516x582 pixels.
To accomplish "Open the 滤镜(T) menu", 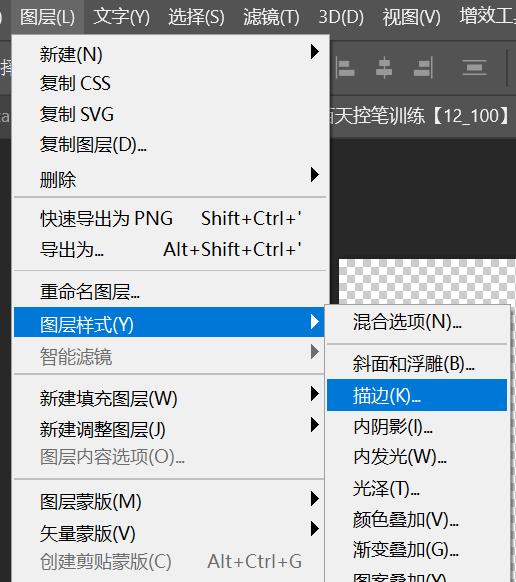I will [271, 17].
